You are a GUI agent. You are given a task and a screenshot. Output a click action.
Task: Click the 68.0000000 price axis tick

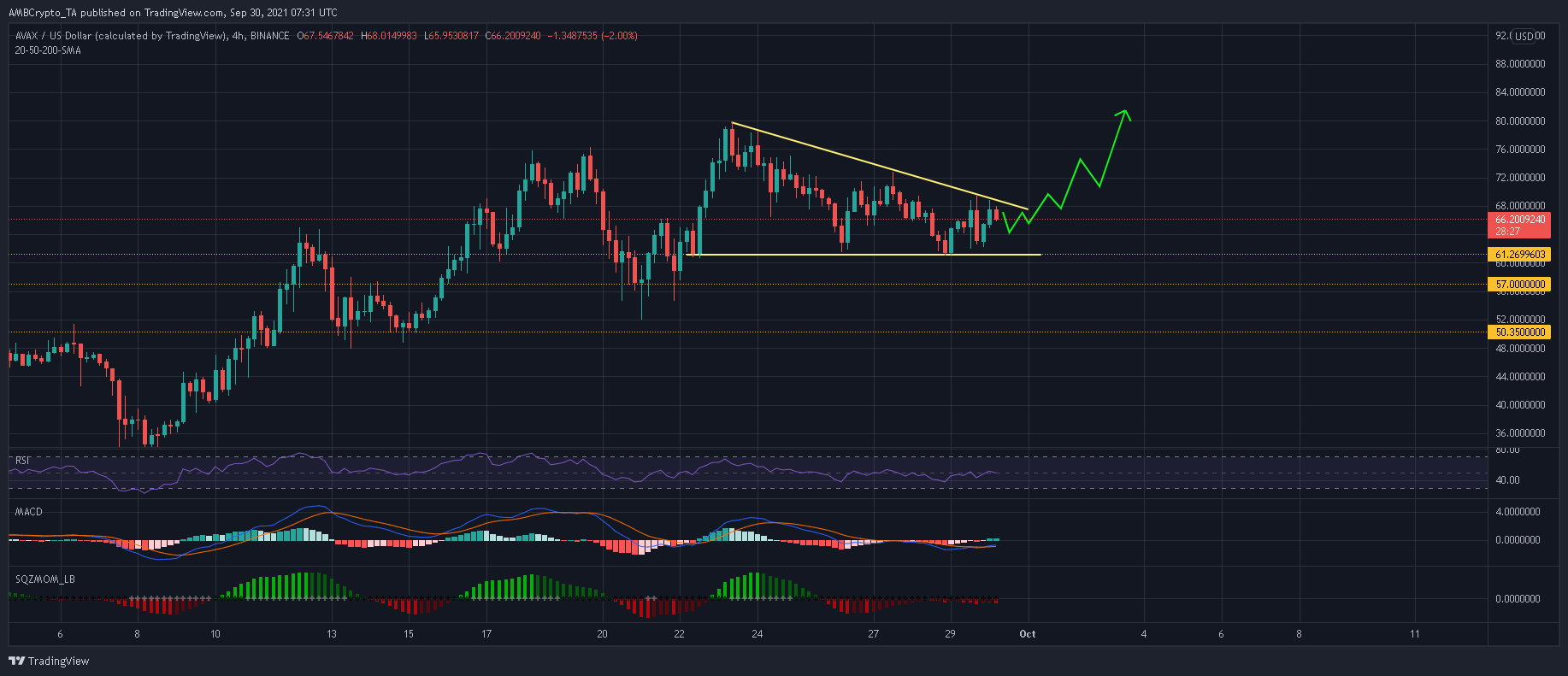pyautogui.click(x=1520, y=206)
